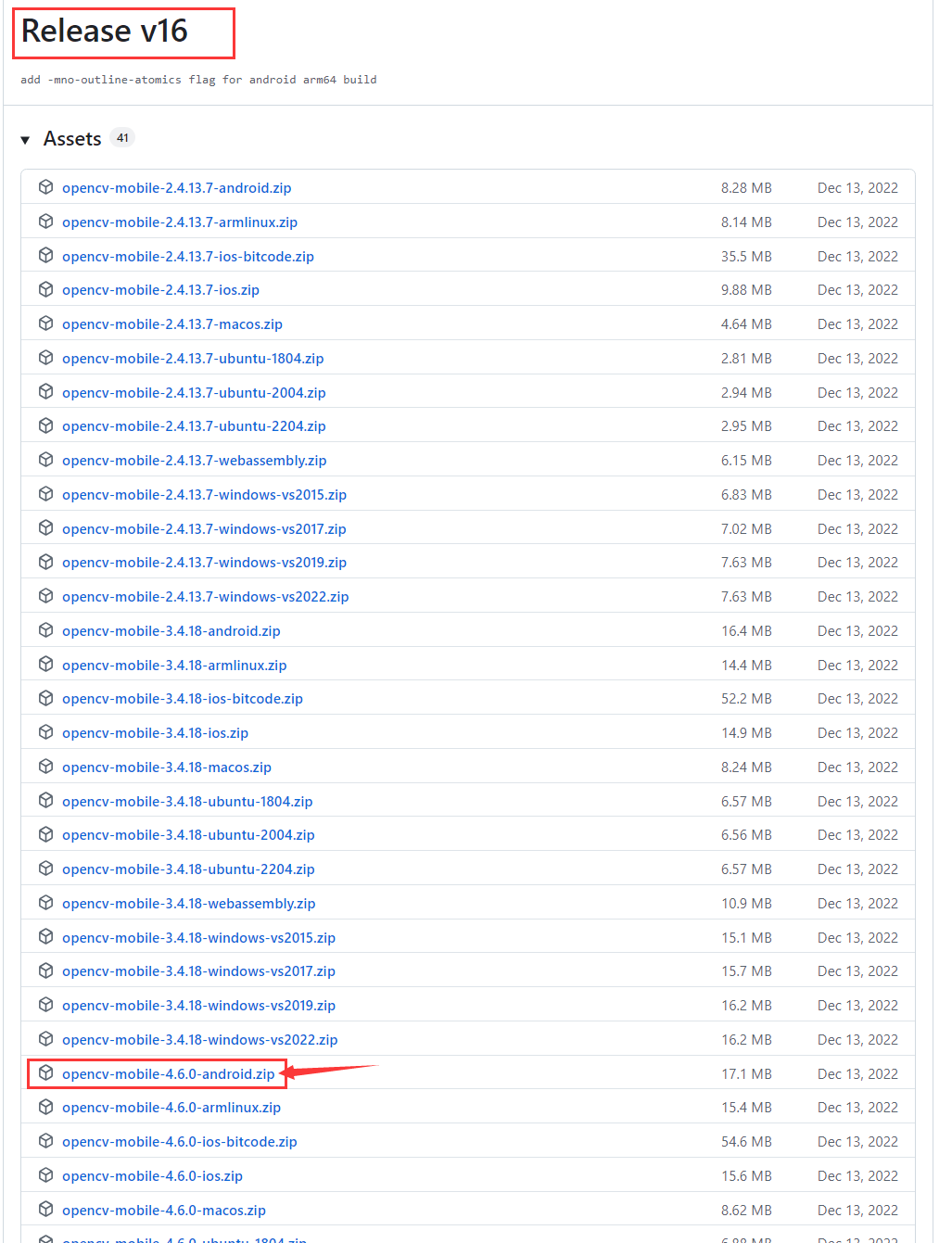Download opencv-mobile-3.4.18-armlinux.zip
952x1243 pixels.
174,666
